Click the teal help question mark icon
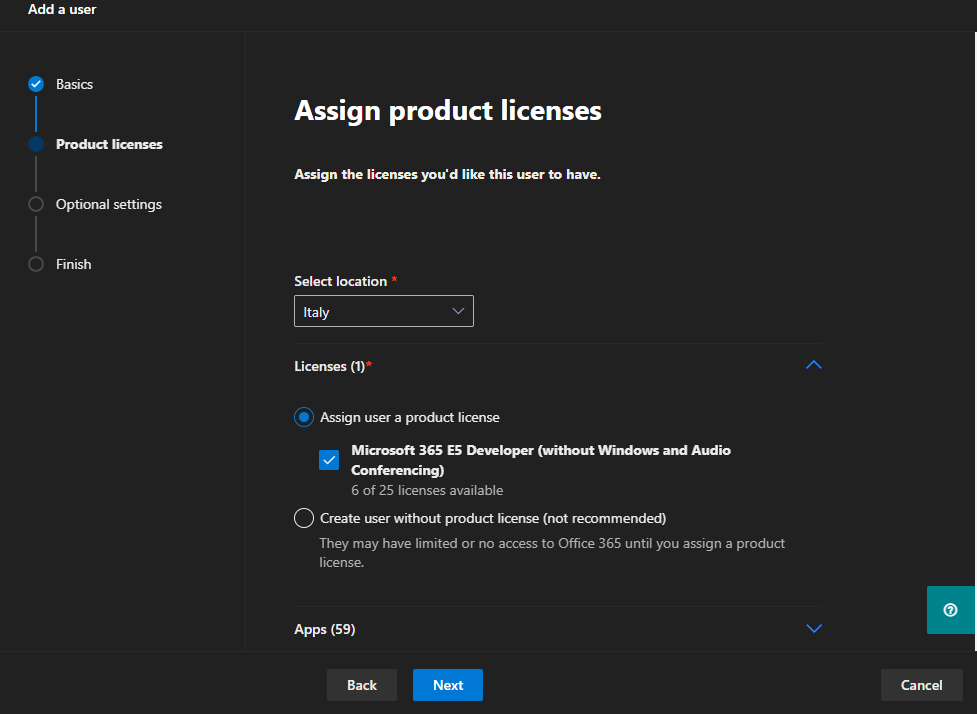The height and width of the screenshot is (714, 977). coord(950,609)
